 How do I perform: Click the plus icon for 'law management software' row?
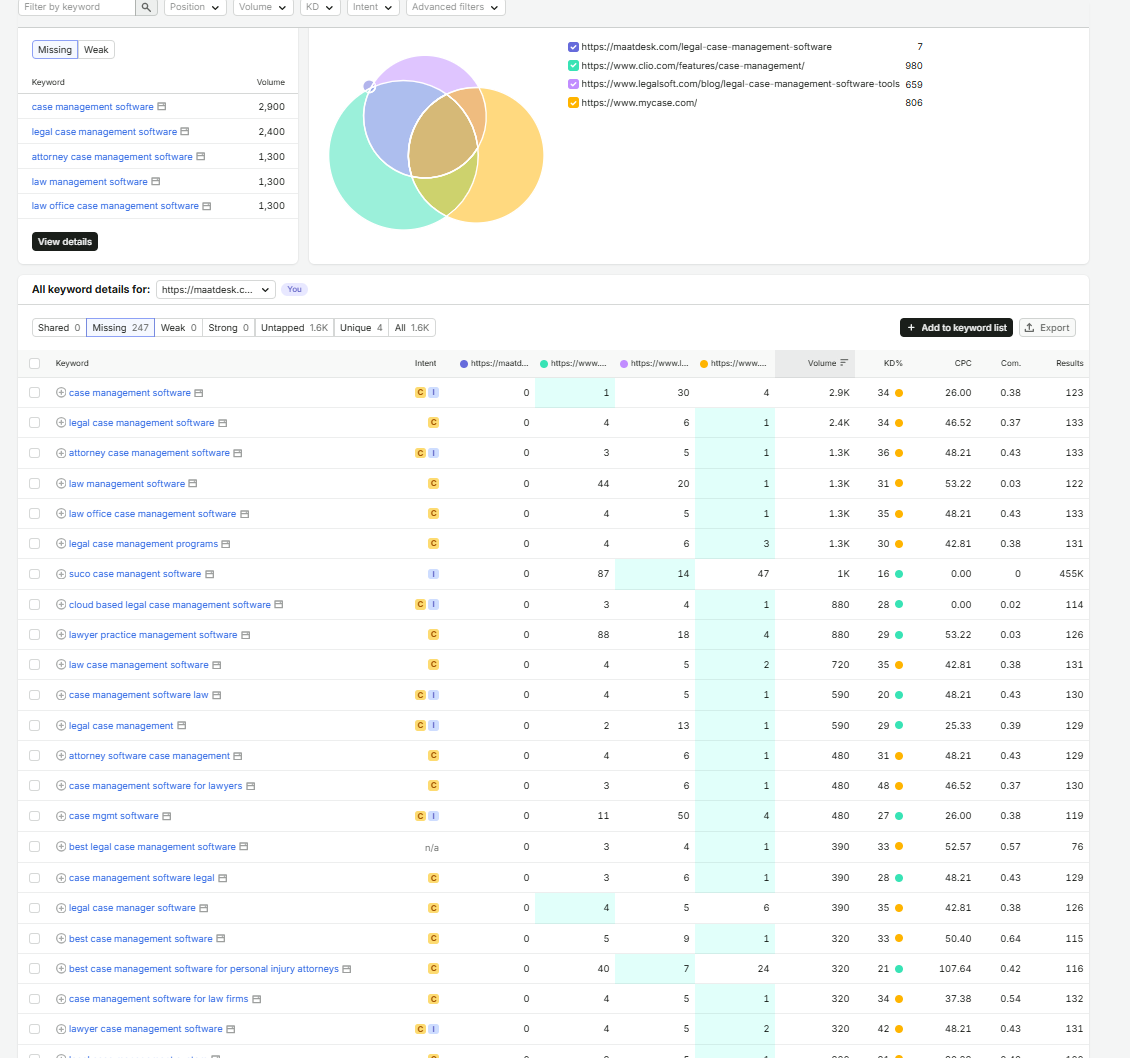(61, 484)
